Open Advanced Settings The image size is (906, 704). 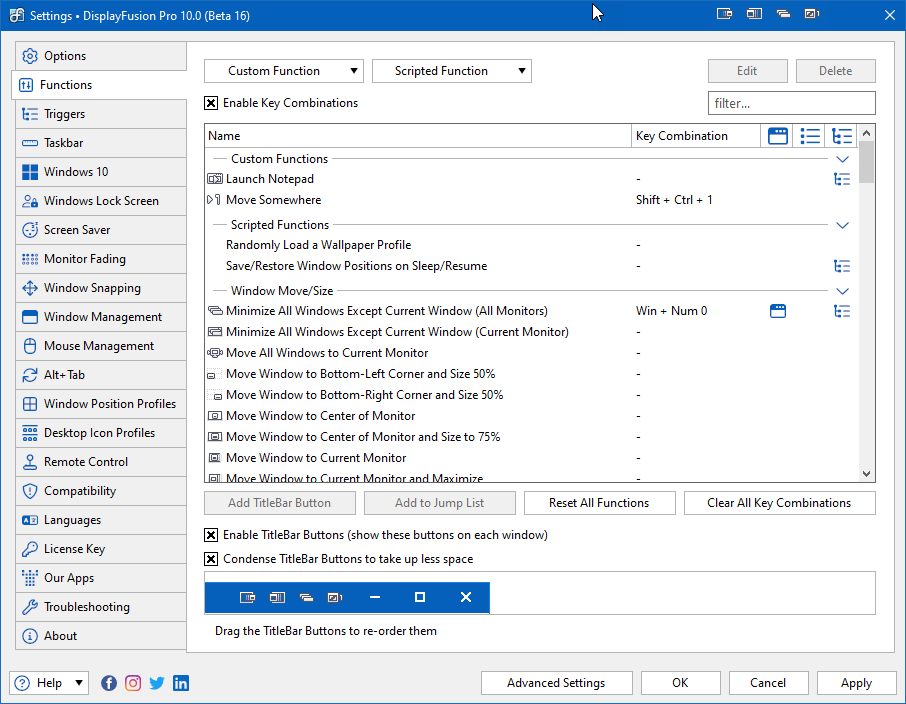pos(556,683)
